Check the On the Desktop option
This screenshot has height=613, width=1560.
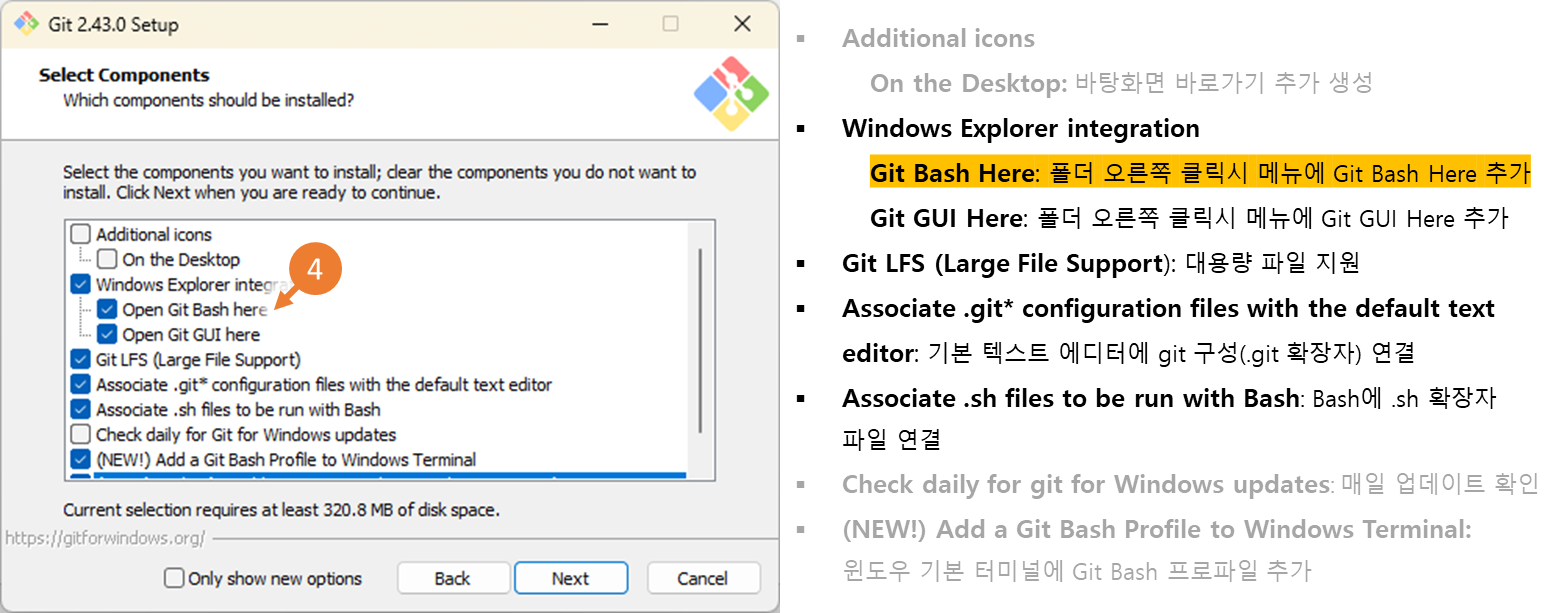[107, 260]
